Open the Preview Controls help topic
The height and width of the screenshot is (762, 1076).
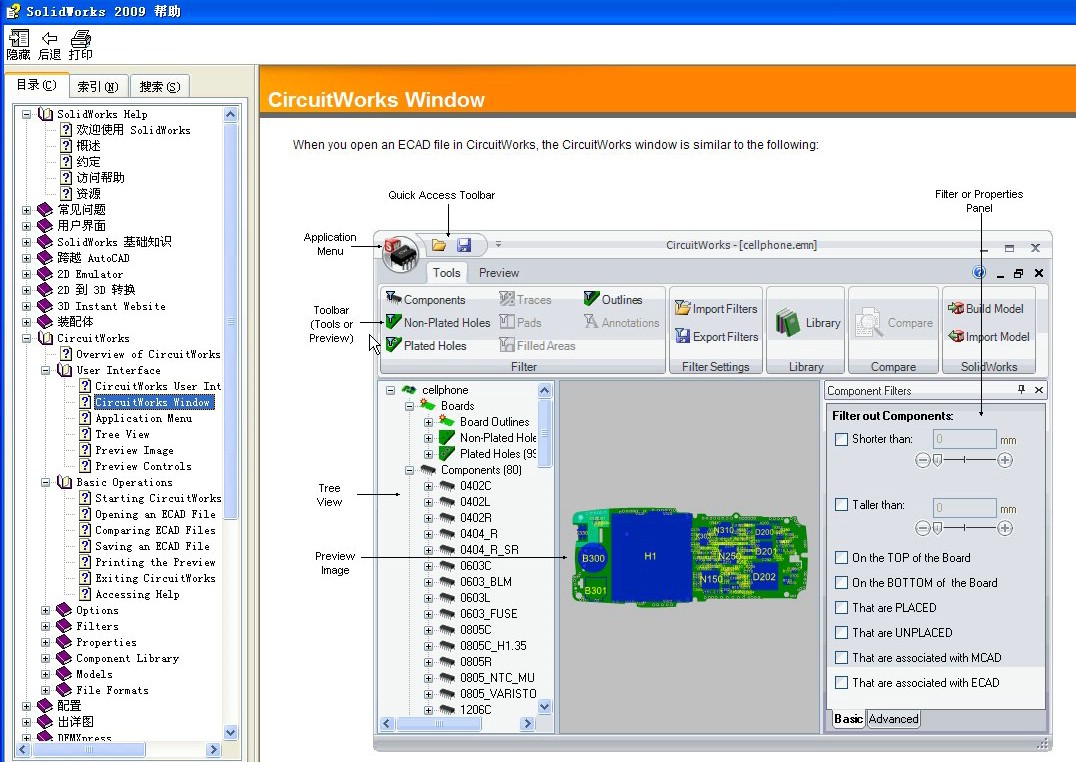143,466
